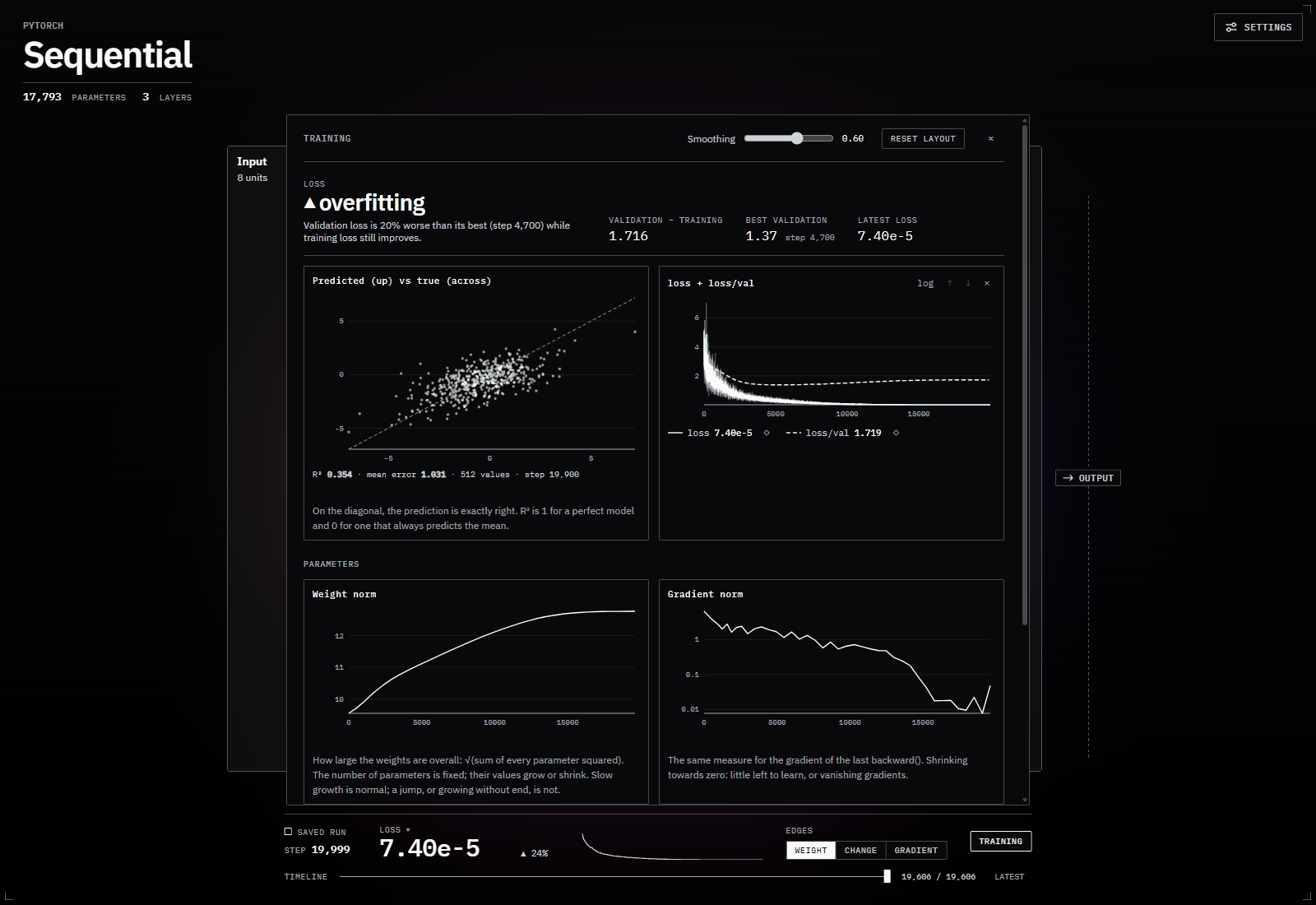This screenshot has height=905, width=1316.
Task: Remove the loss + loss/val chart
Action: click(987, 283)
